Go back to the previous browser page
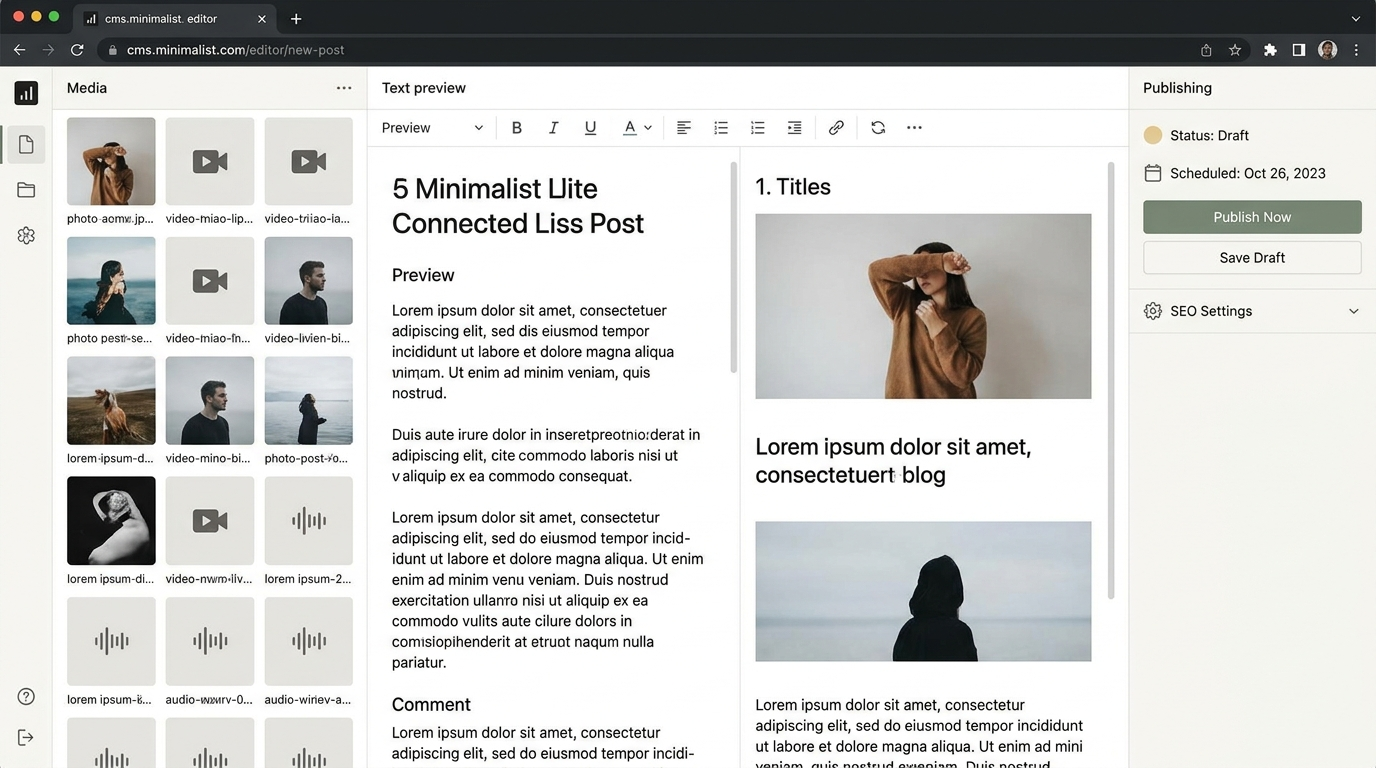Screen dimensions: 1376x768 pos(19,50)
